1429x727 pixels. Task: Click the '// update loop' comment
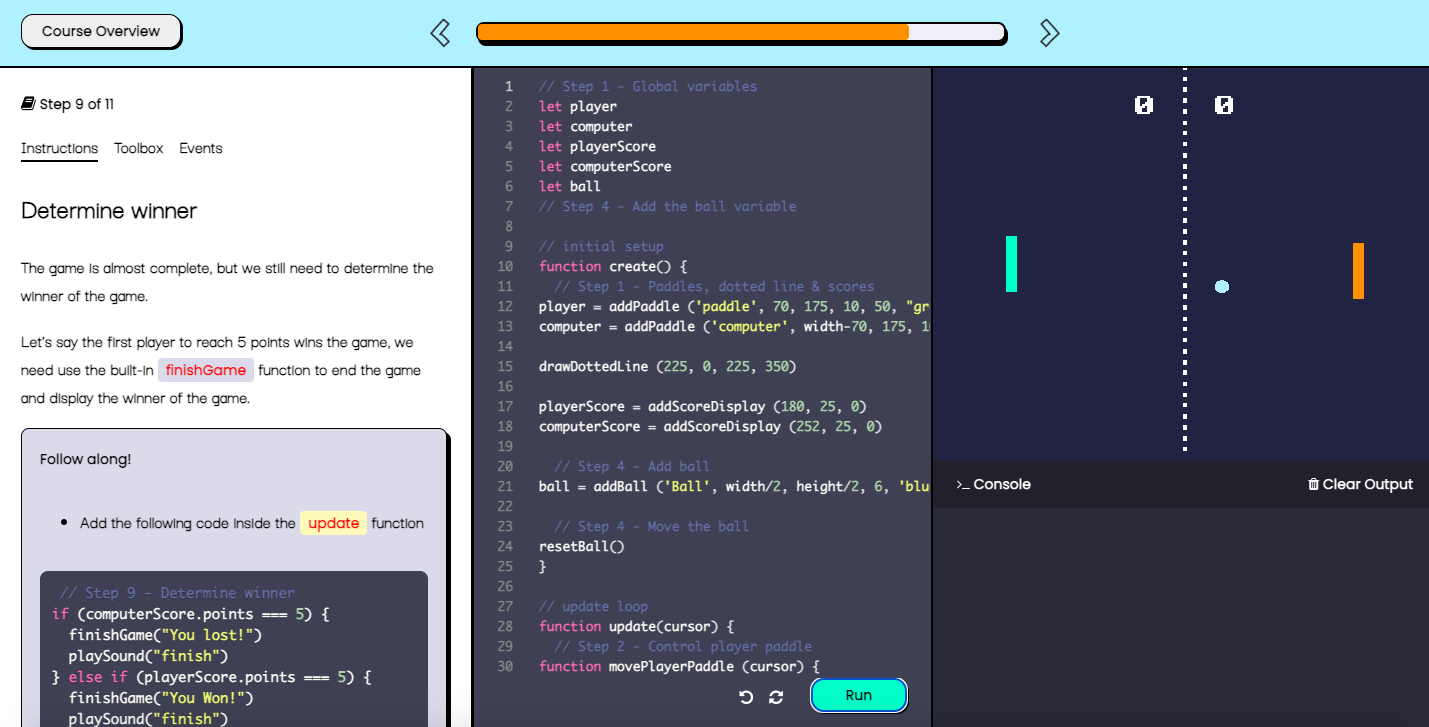point(593,606)
